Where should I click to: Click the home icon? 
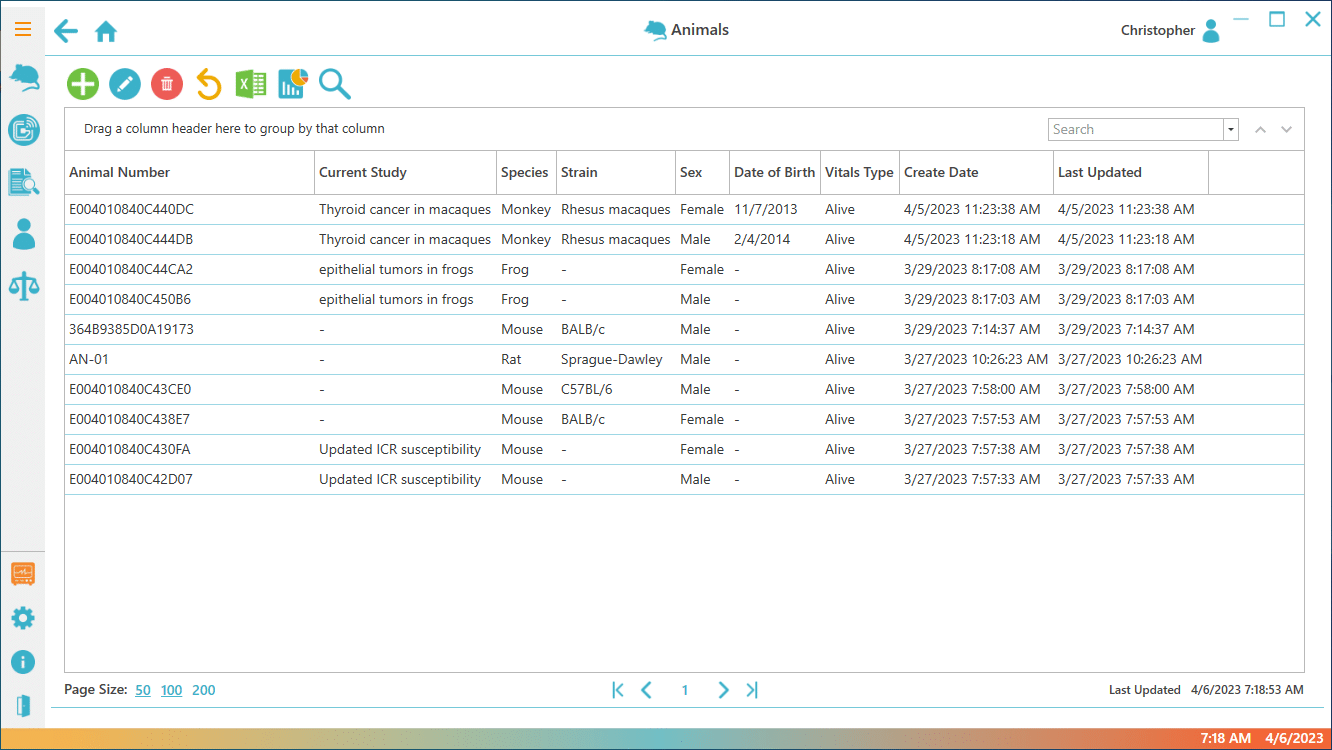pyautogui.click(x=106, y=32)
